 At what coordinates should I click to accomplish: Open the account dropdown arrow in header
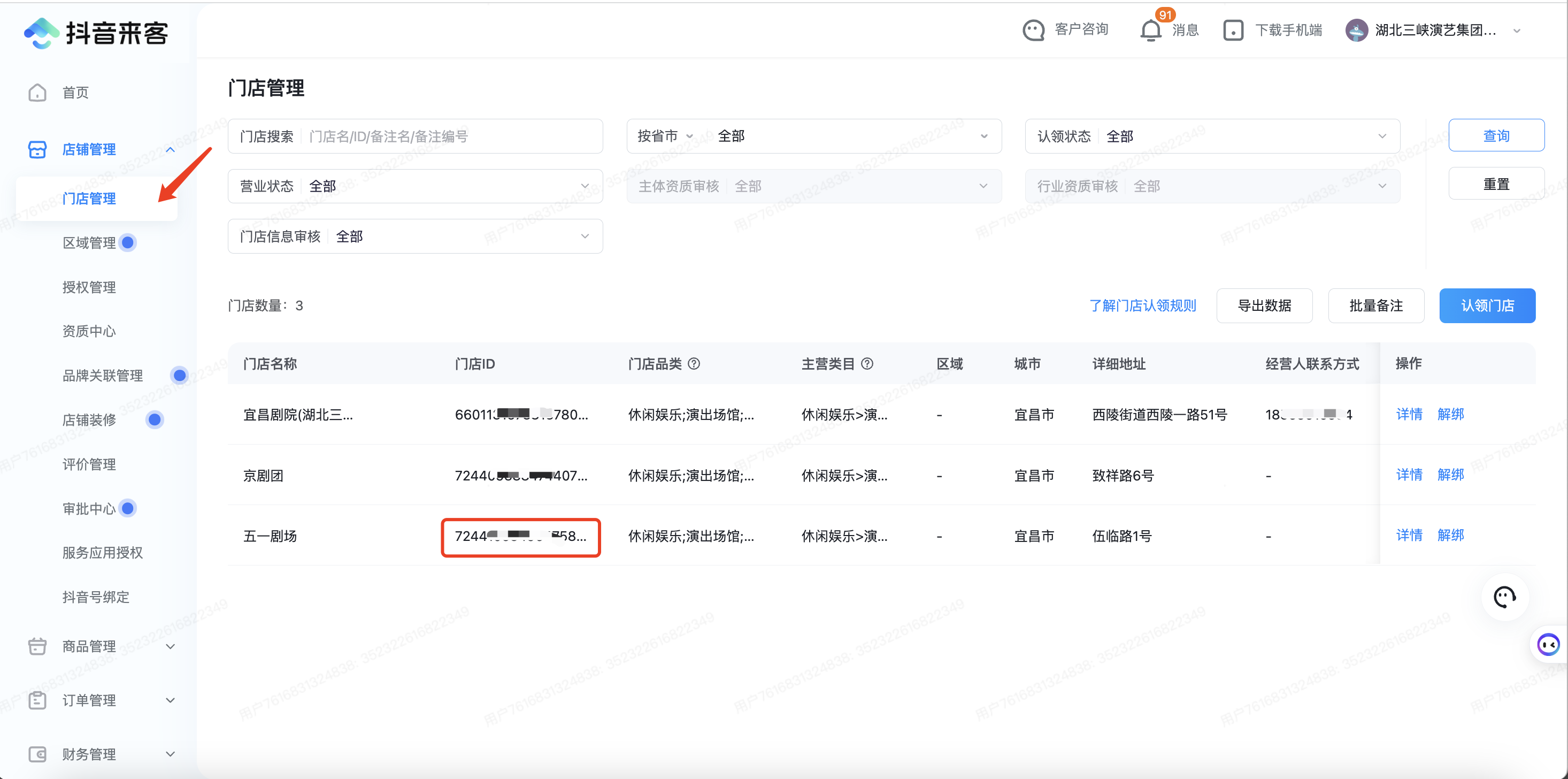[1516, 30]
